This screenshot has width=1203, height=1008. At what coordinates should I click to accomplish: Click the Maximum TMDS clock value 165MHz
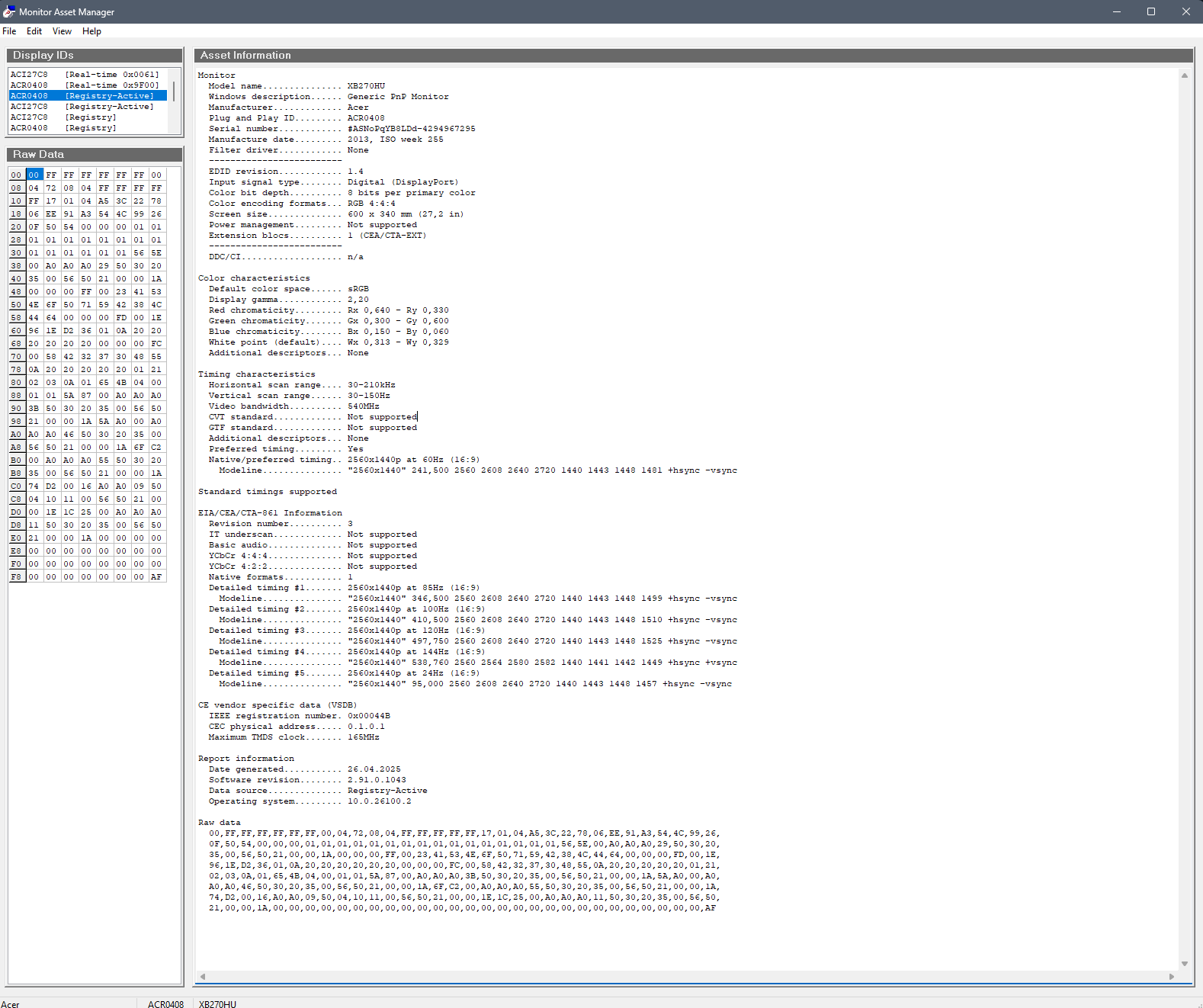click(363, 737)
